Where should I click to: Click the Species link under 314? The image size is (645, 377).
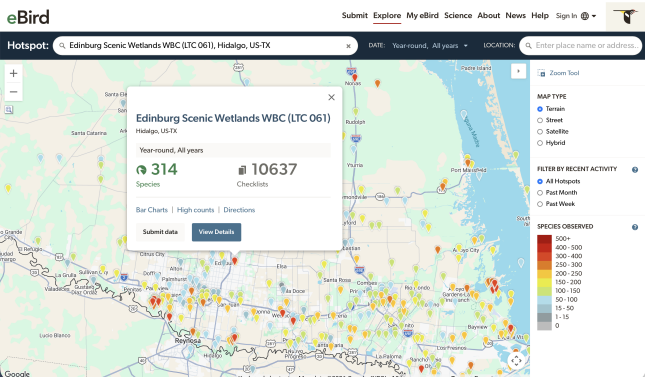coord(148,184)
